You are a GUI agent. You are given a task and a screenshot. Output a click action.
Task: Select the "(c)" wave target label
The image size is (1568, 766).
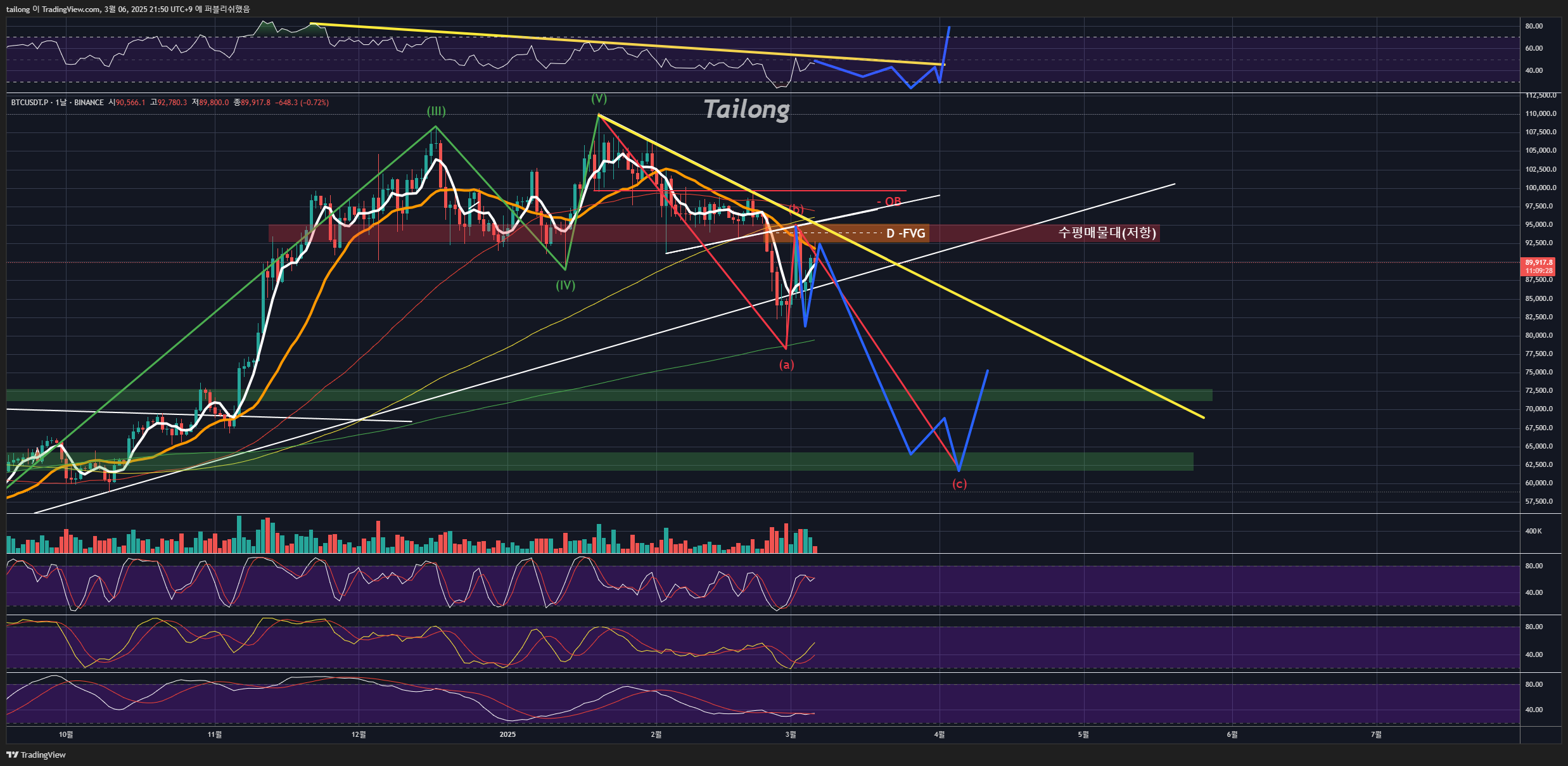point(959,483)
